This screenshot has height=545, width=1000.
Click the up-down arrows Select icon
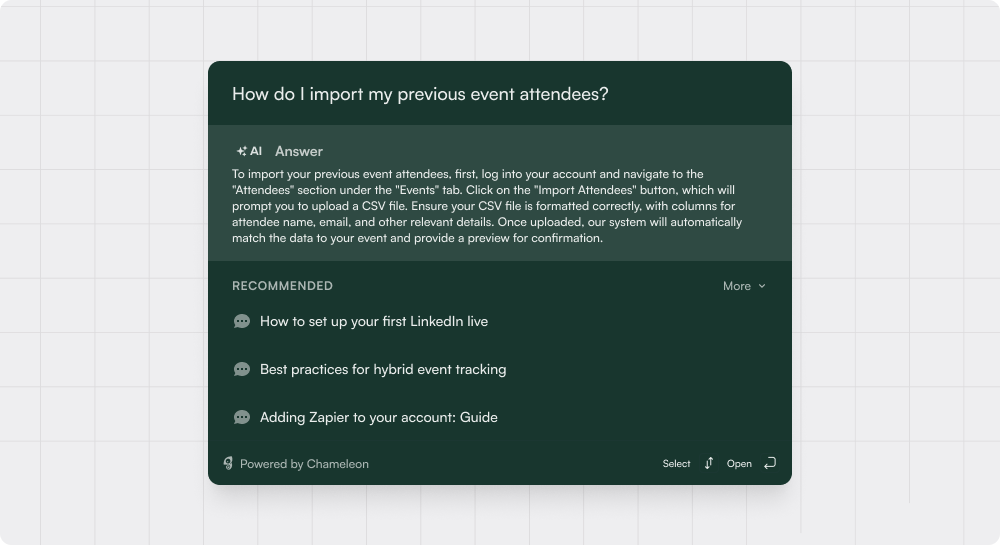click(709, 463)
